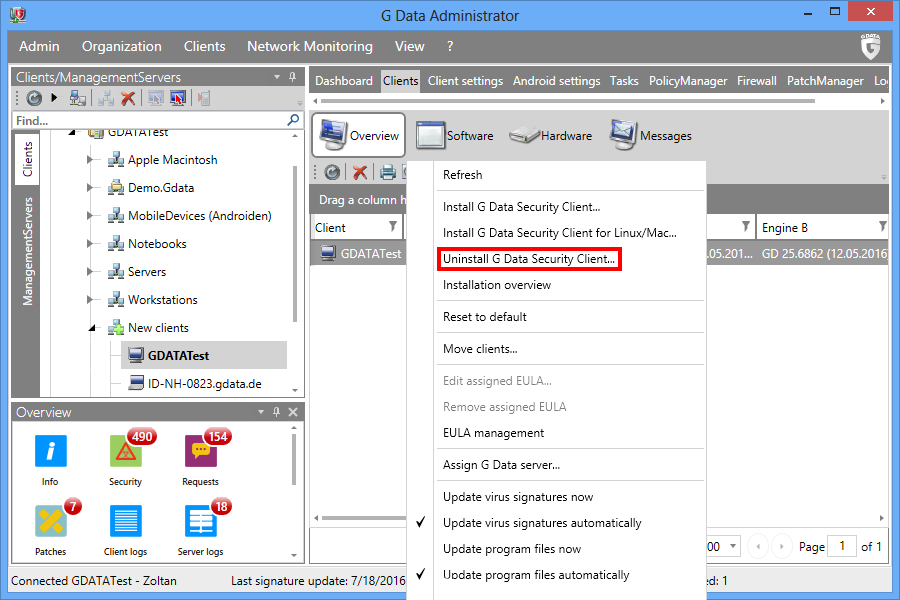
Task: Click the greyed mobile phone icon in the tree toolbar
Action: click(x=203, y=98)
